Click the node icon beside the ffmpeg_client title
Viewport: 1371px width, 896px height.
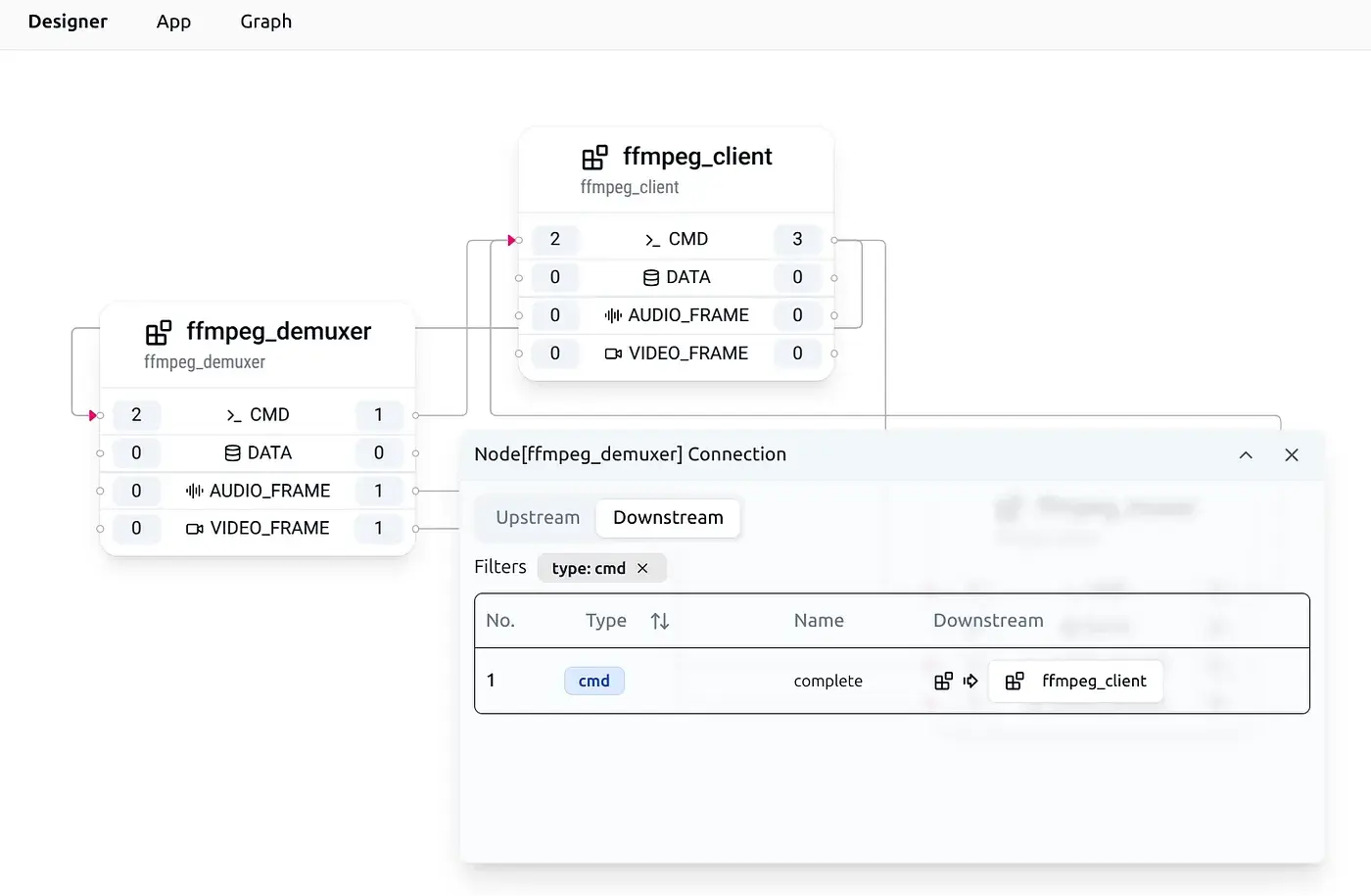pos(593,156)
